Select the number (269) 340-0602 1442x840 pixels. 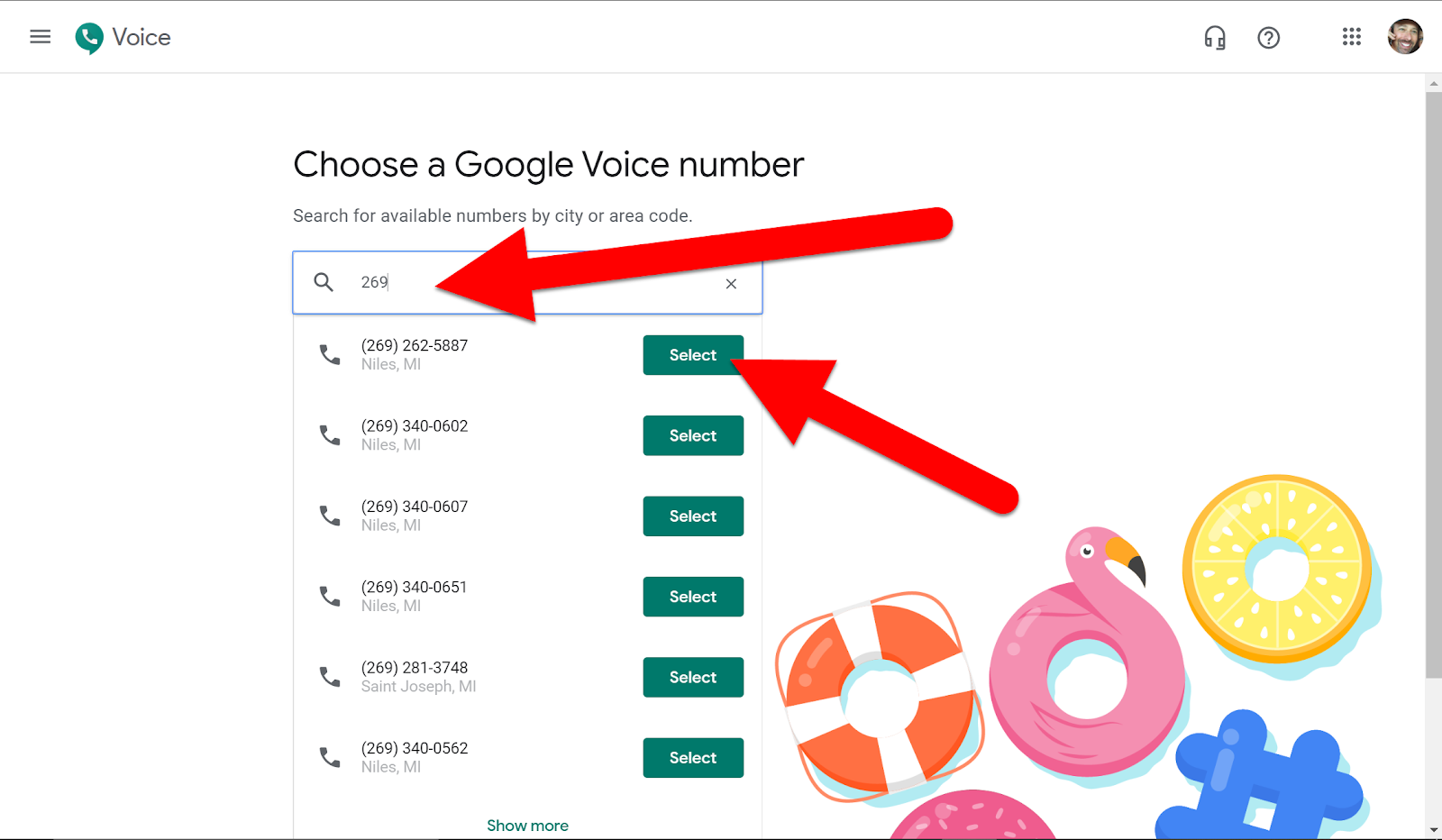click(x=693, y=435)
